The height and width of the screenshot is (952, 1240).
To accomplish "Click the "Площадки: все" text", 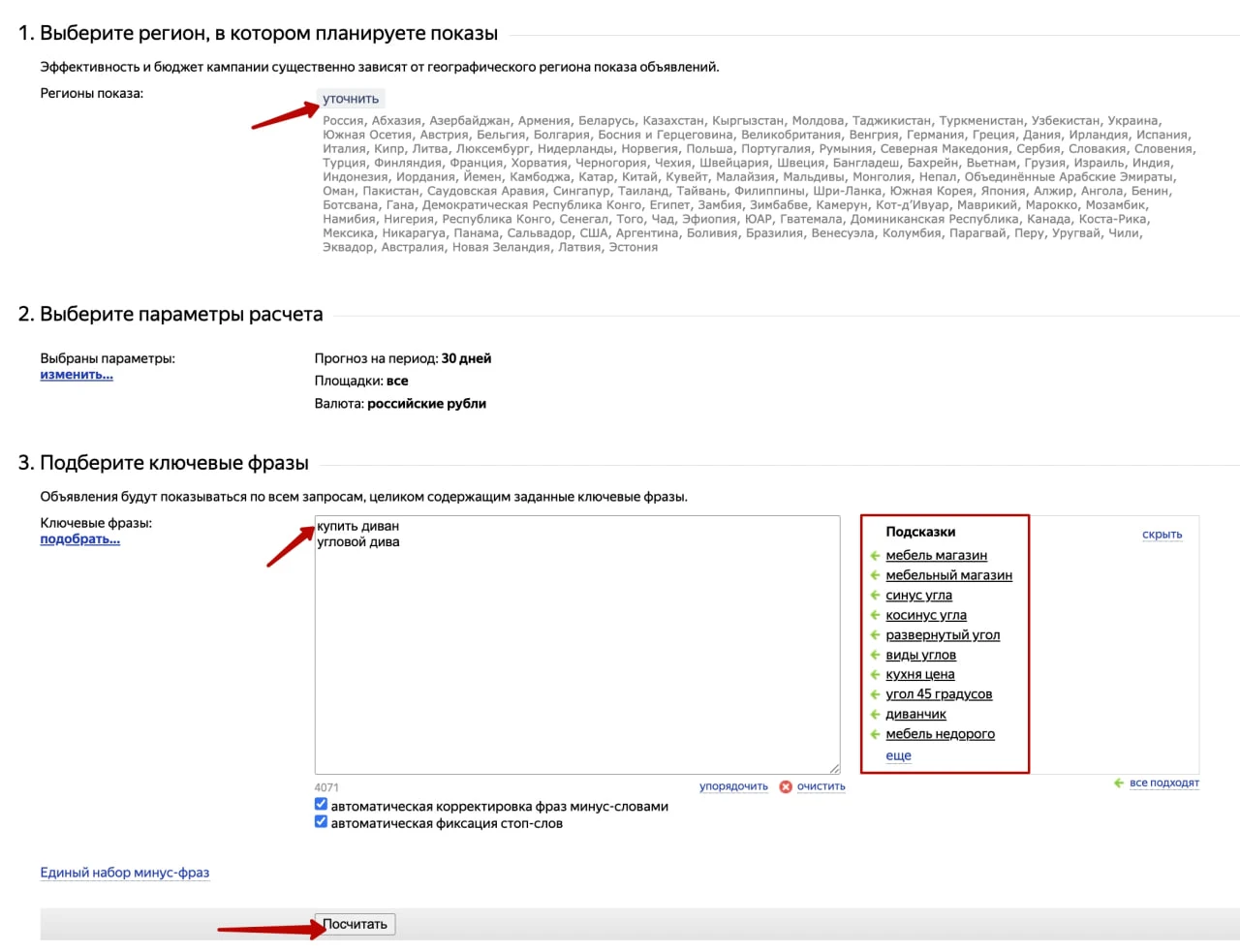I will (x=361, y=381).
